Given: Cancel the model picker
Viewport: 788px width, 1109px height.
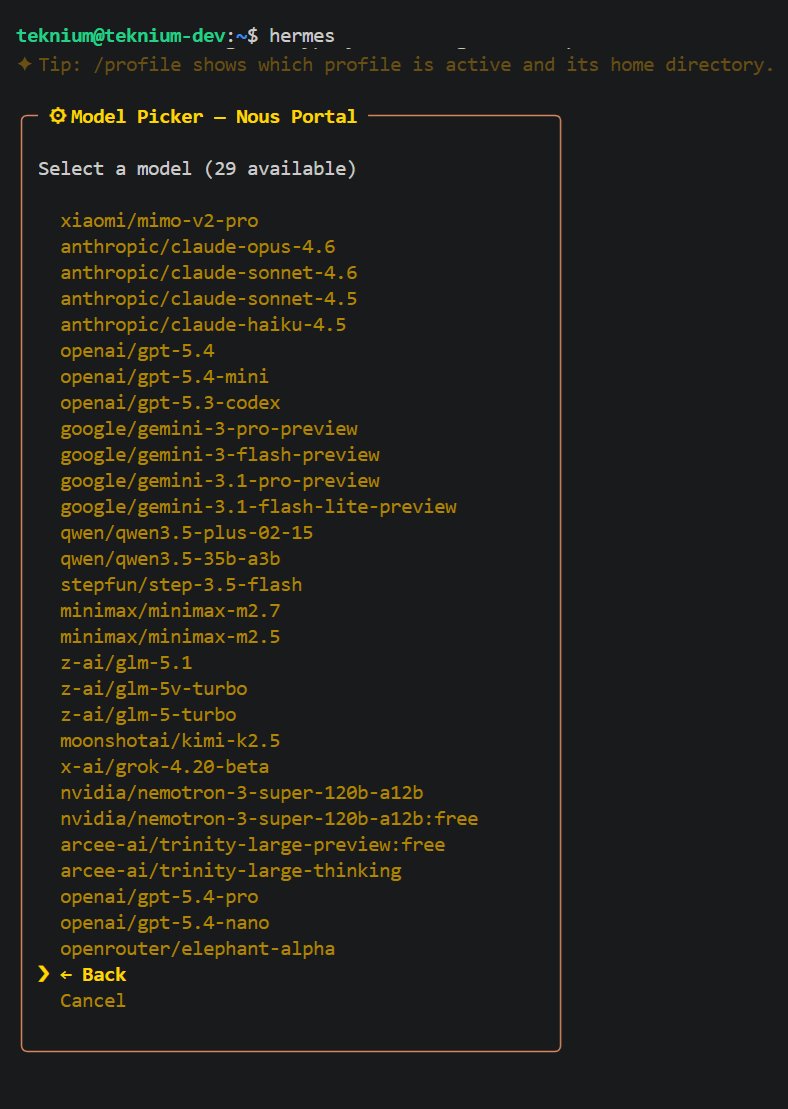Looking at the screenshot, I should (93, 1001).
